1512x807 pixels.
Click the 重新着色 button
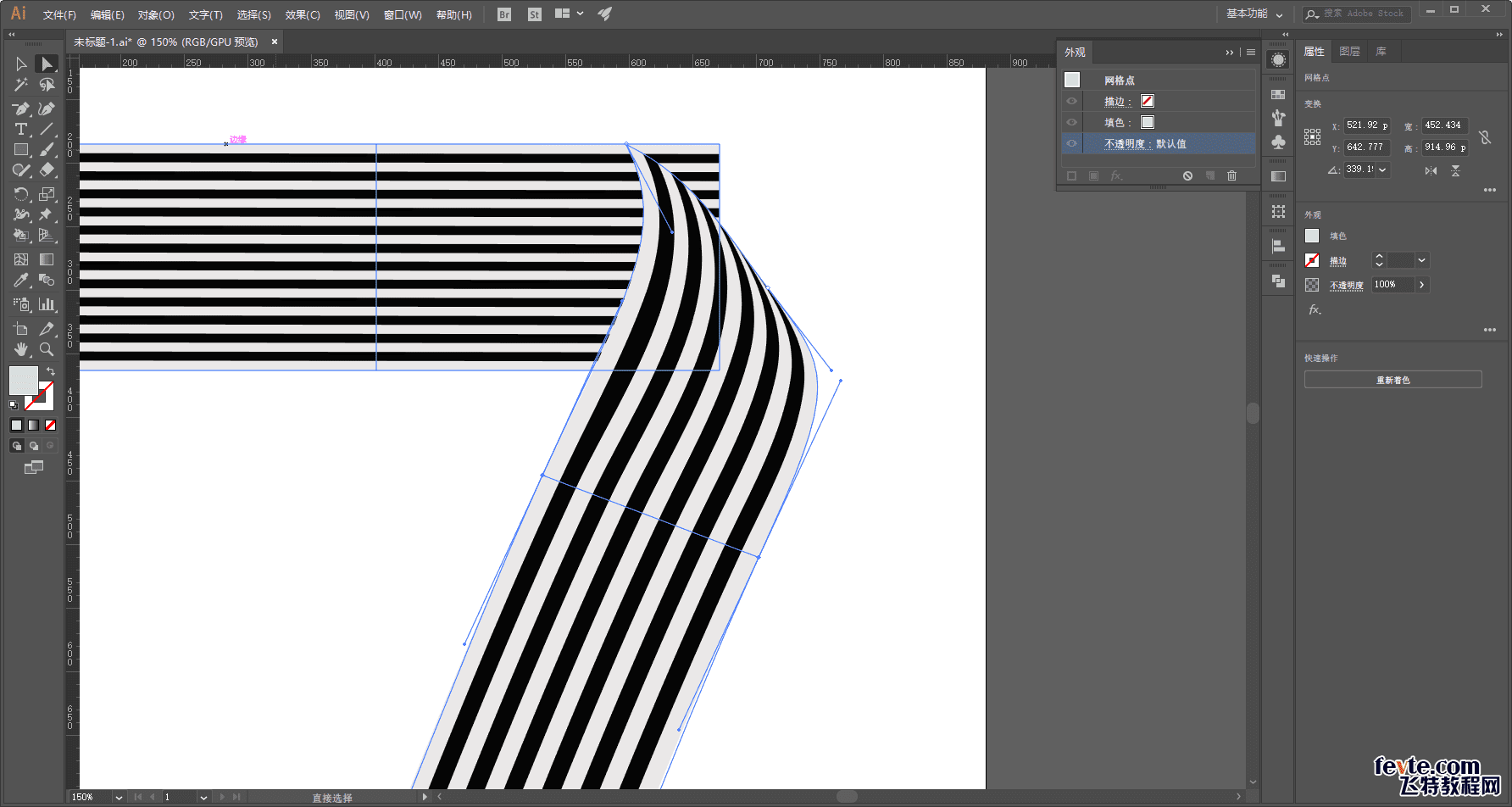point(1392,380)
